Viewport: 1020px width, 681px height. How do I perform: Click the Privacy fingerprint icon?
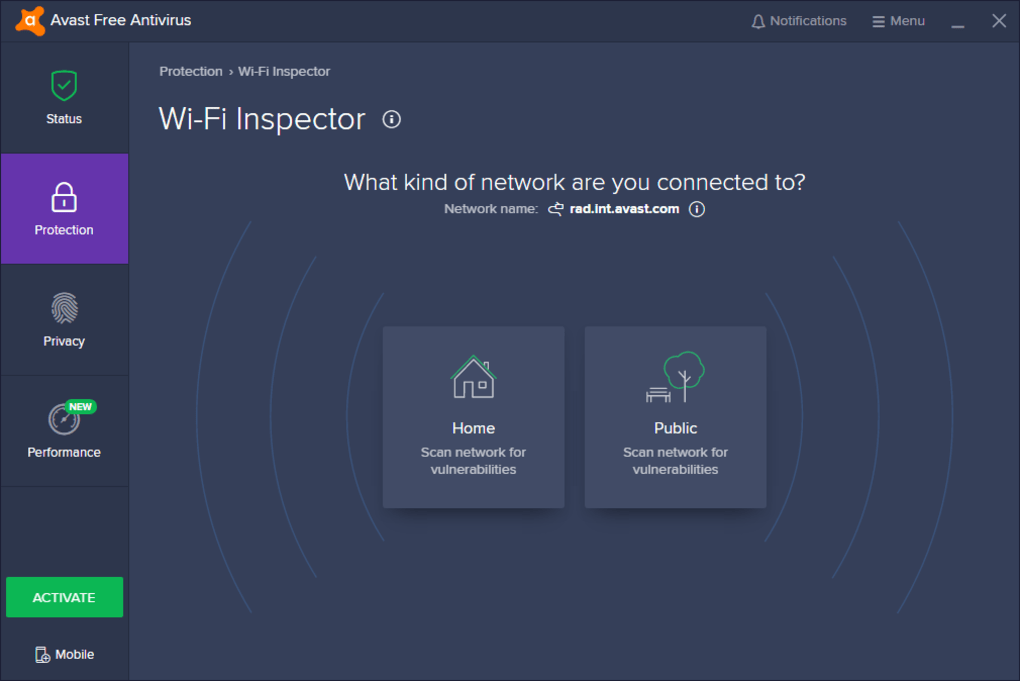click(63, 308)
